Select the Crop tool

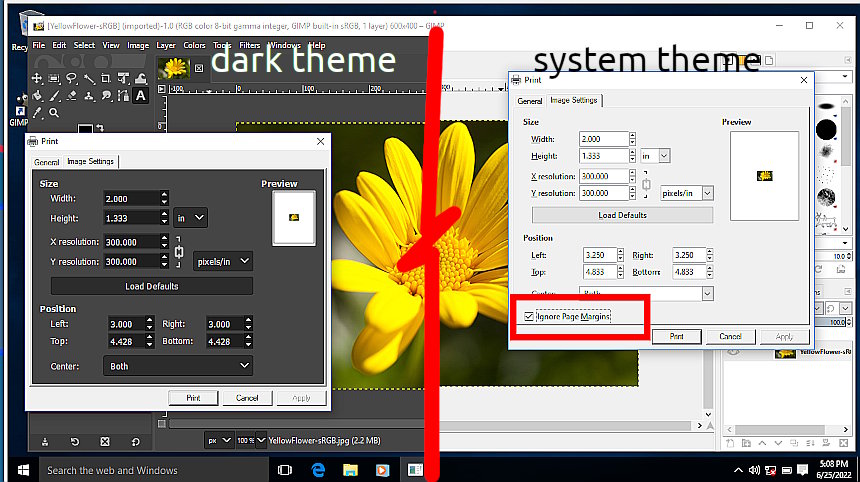[106, 78]
